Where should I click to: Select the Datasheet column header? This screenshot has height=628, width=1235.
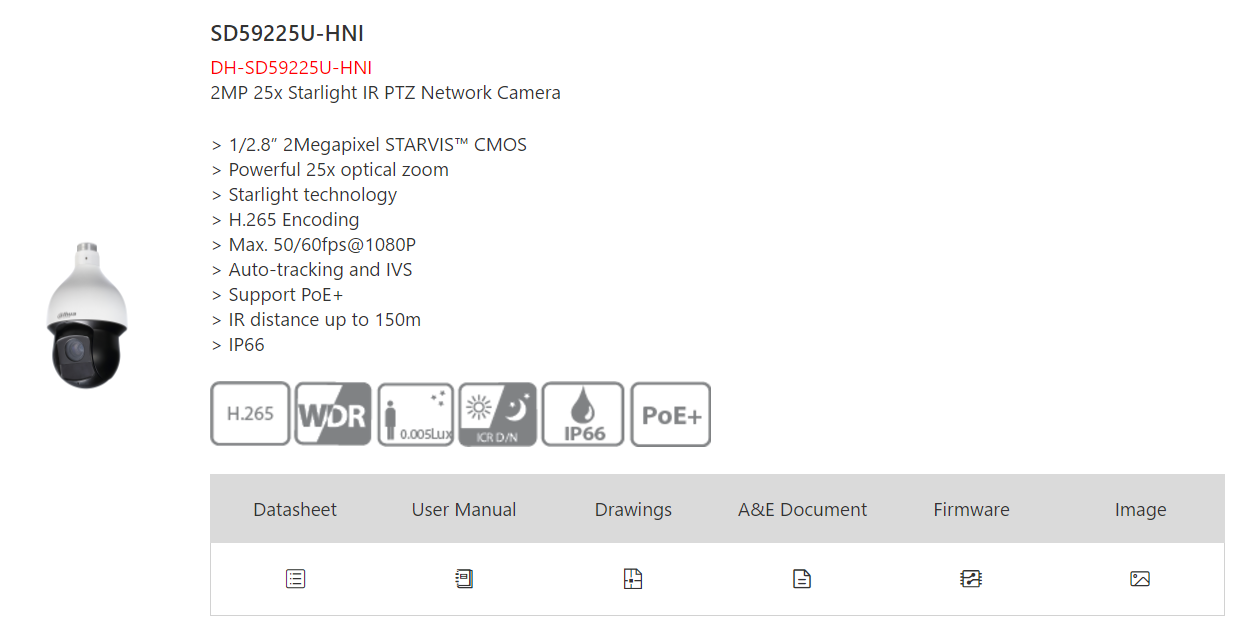click(295, 510)
